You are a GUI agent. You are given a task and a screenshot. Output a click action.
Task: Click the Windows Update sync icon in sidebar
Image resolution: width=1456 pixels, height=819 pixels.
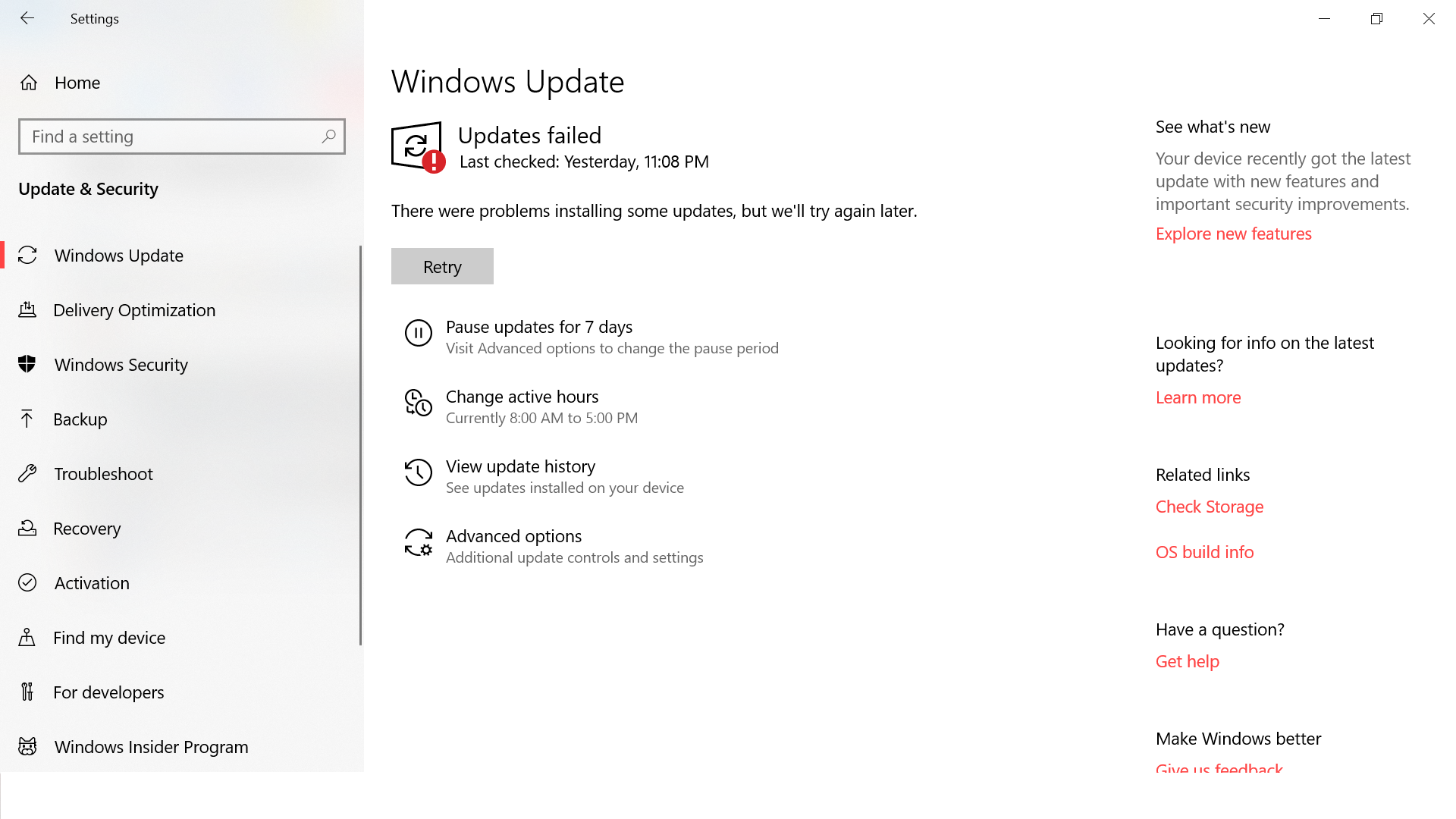pyautogui.click(x=27, y=256)
